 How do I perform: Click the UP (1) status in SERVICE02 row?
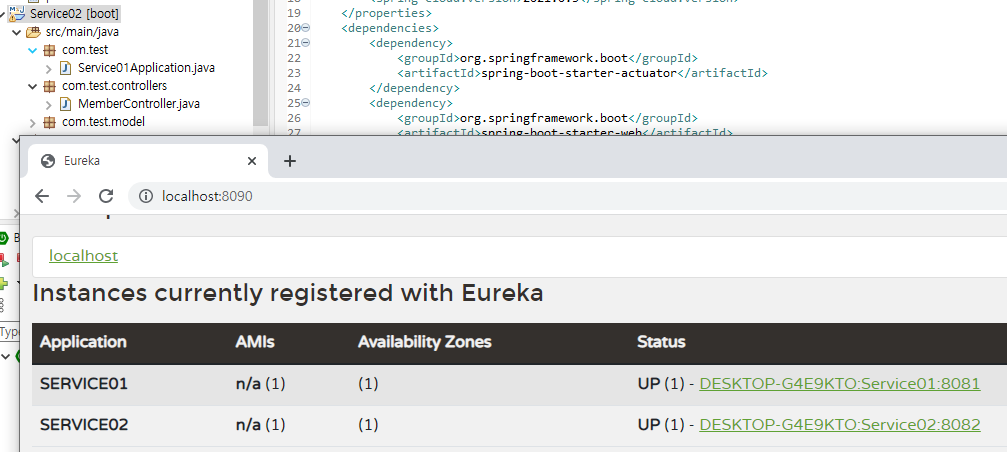[x=661, y=424]
